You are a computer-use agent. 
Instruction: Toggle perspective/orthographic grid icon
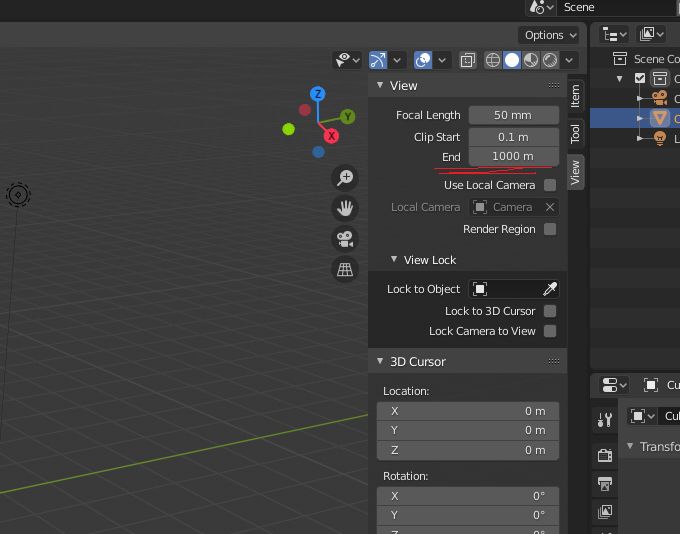345,269
